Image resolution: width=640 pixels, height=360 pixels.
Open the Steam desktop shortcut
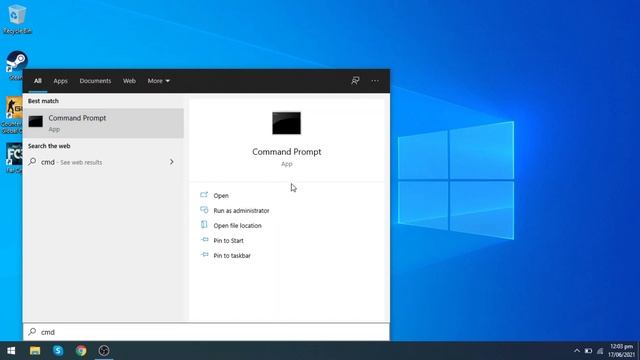16,64
